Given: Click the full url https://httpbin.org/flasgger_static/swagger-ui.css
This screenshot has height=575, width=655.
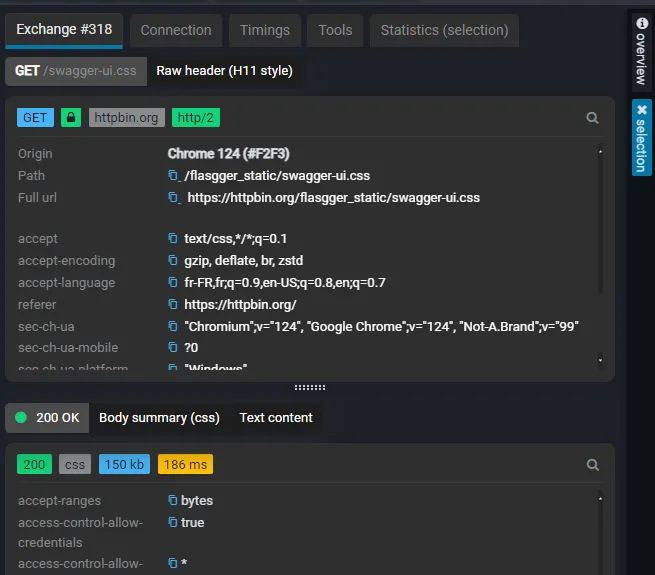Looking at the screenshot, I should pyautogui.click(x=333, y=197).
